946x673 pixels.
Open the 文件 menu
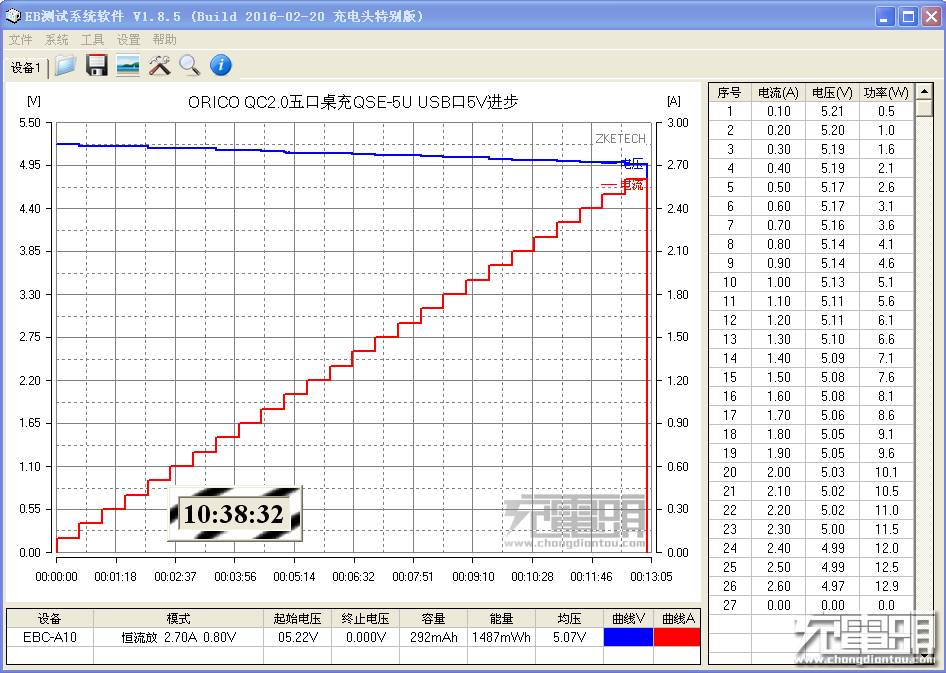click(20, 40)
